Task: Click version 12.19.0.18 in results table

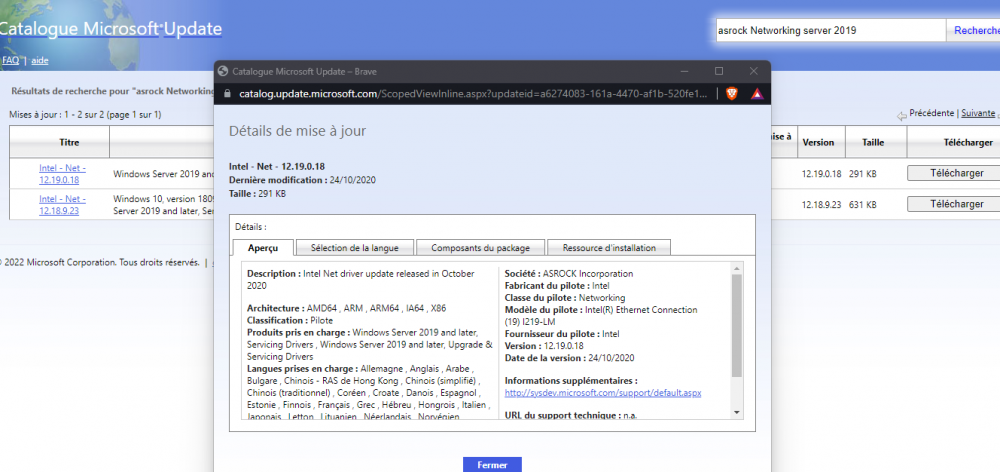Action: click(x=821, y=173)
